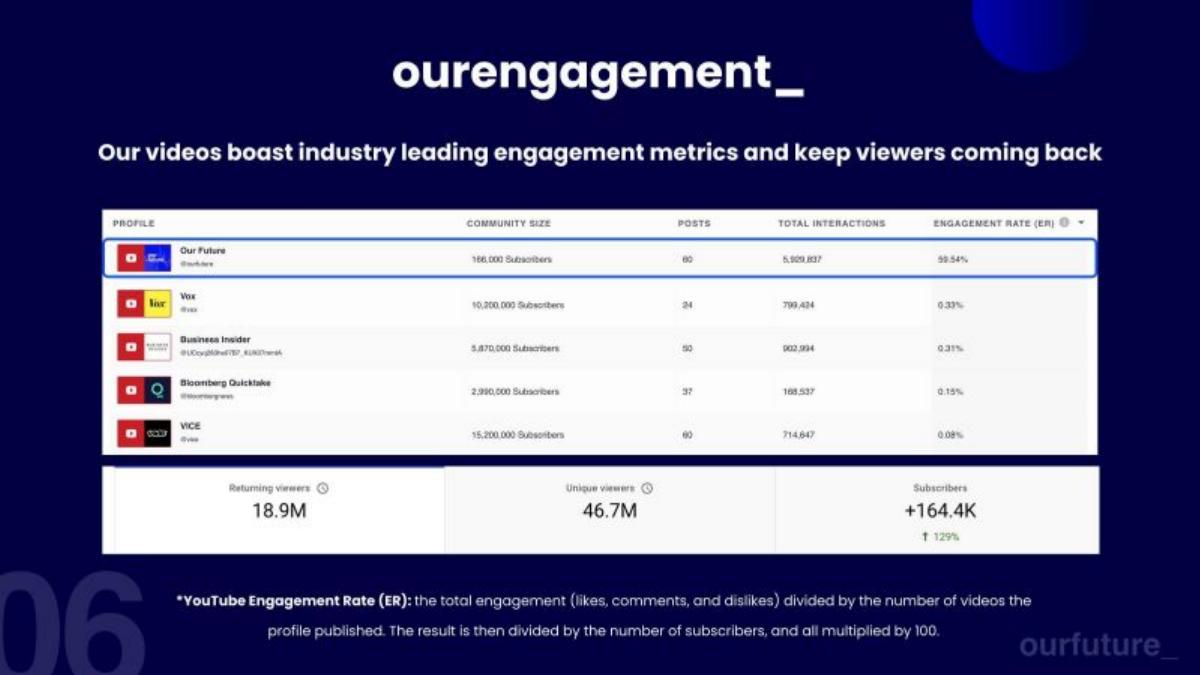Open the yellow Vox channel logo

click(158, 303)
